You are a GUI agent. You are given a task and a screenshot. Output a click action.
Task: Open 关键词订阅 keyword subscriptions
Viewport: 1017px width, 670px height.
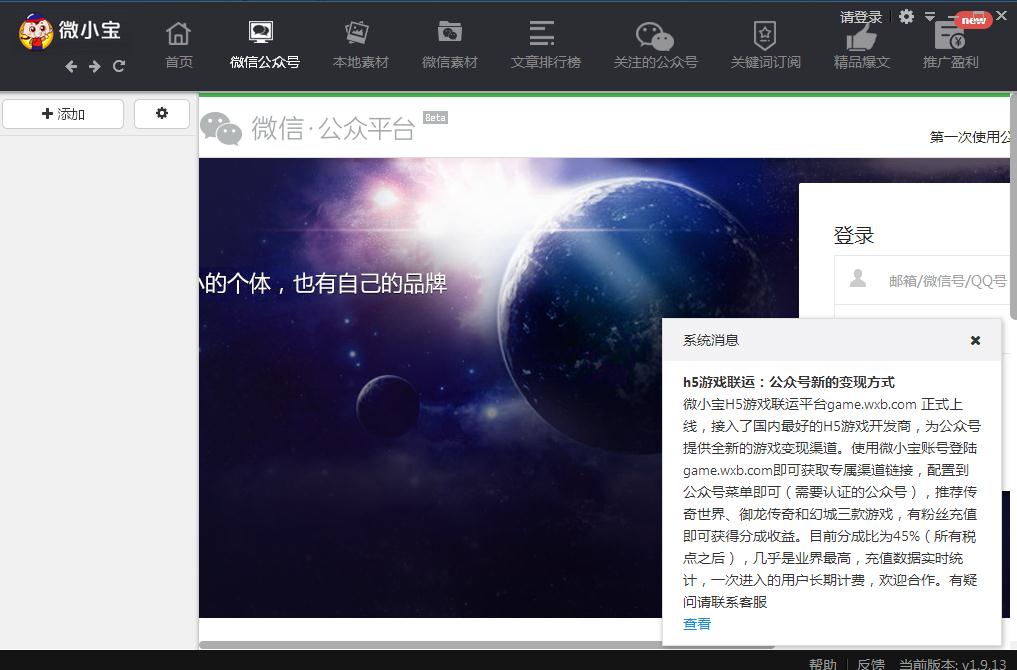point(765,45)
